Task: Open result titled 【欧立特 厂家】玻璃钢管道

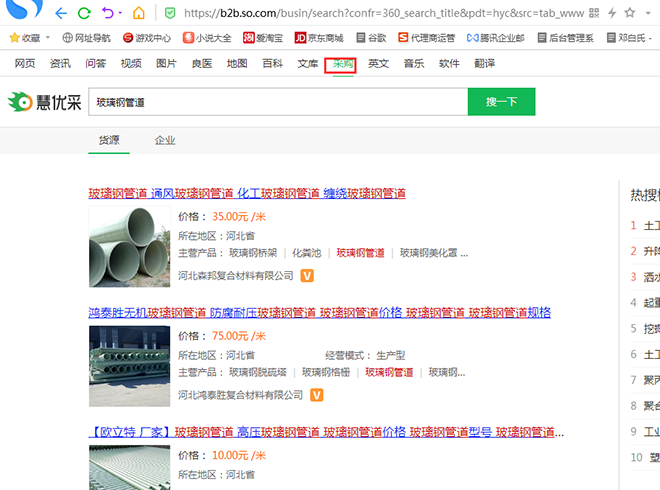Action: pyautogui.click(x=326, y=432)
